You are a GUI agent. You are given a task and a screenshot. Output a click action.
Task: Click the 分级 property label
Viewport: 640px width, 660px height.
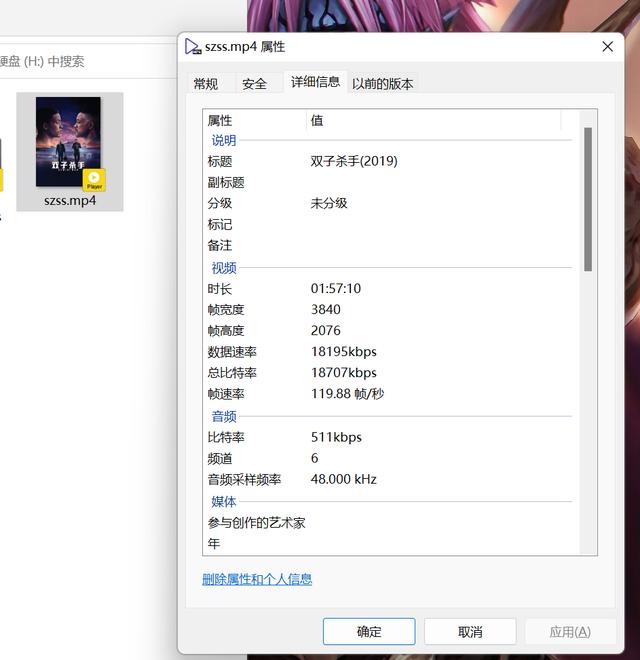[x=220, y=203]
